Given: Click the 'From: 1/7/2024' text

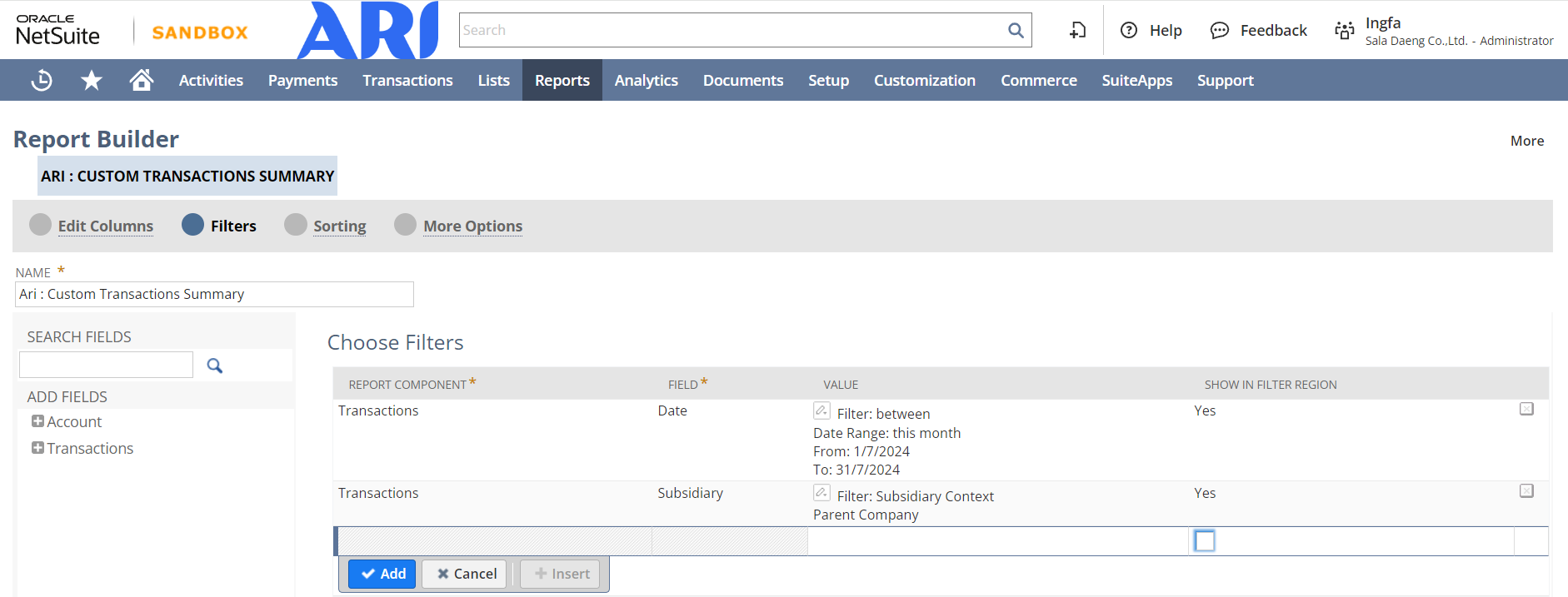Looking at the screenshot, I should click(861, 451).
